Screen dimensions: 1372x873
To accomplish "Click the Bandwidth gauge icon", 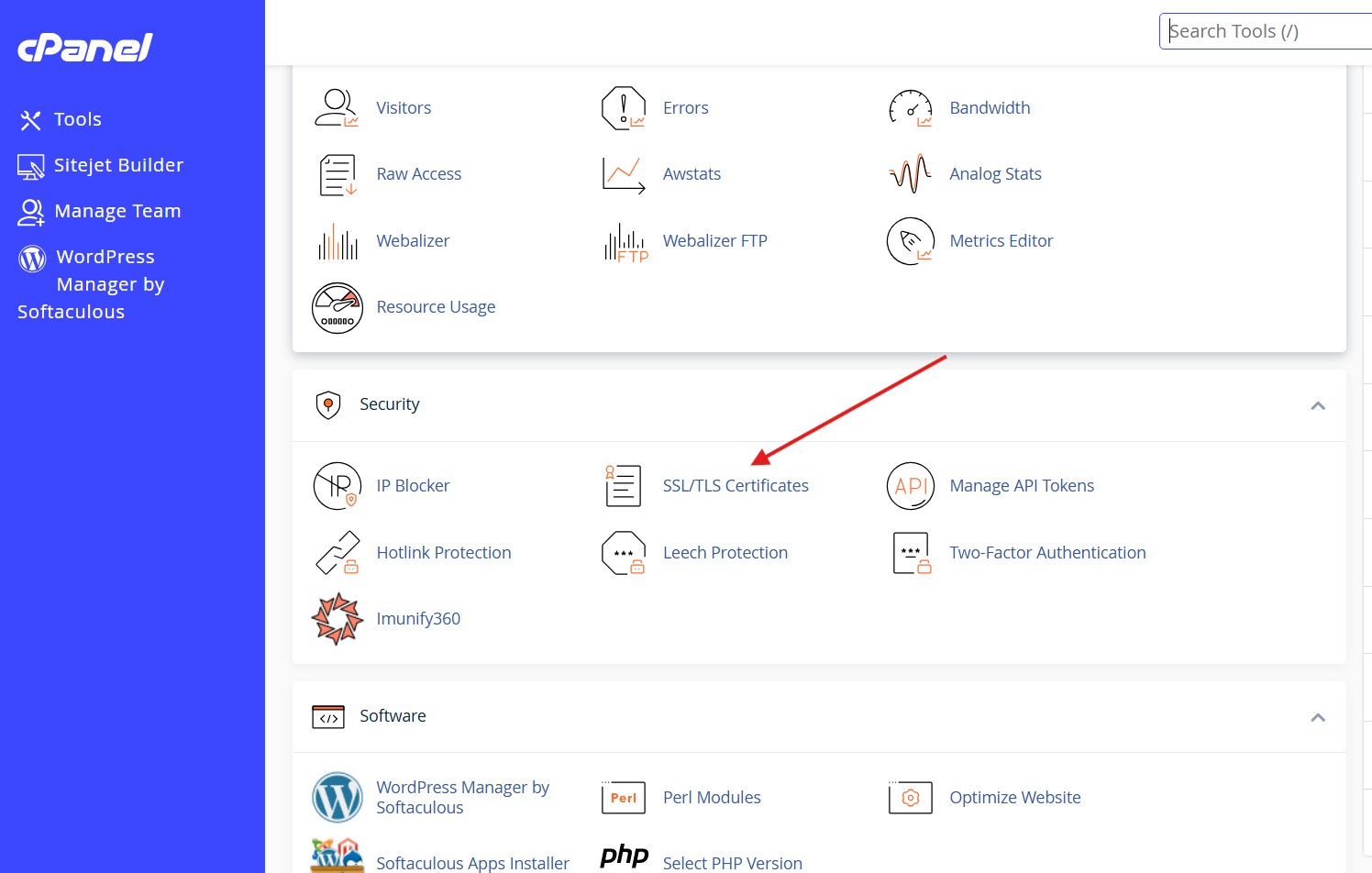I will point(911,108).
